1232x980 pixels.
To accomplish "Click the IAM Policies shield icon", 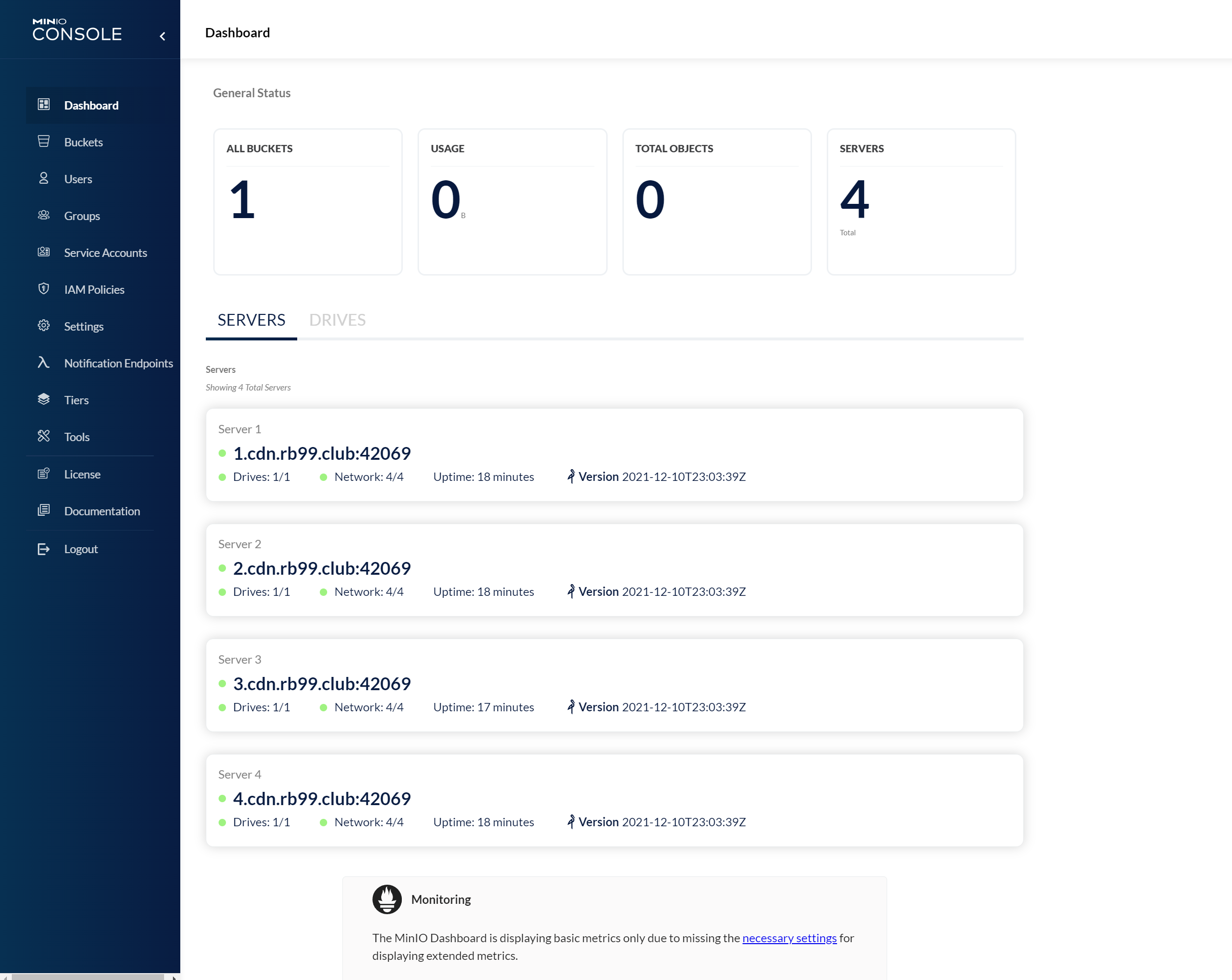I will 44,289.
